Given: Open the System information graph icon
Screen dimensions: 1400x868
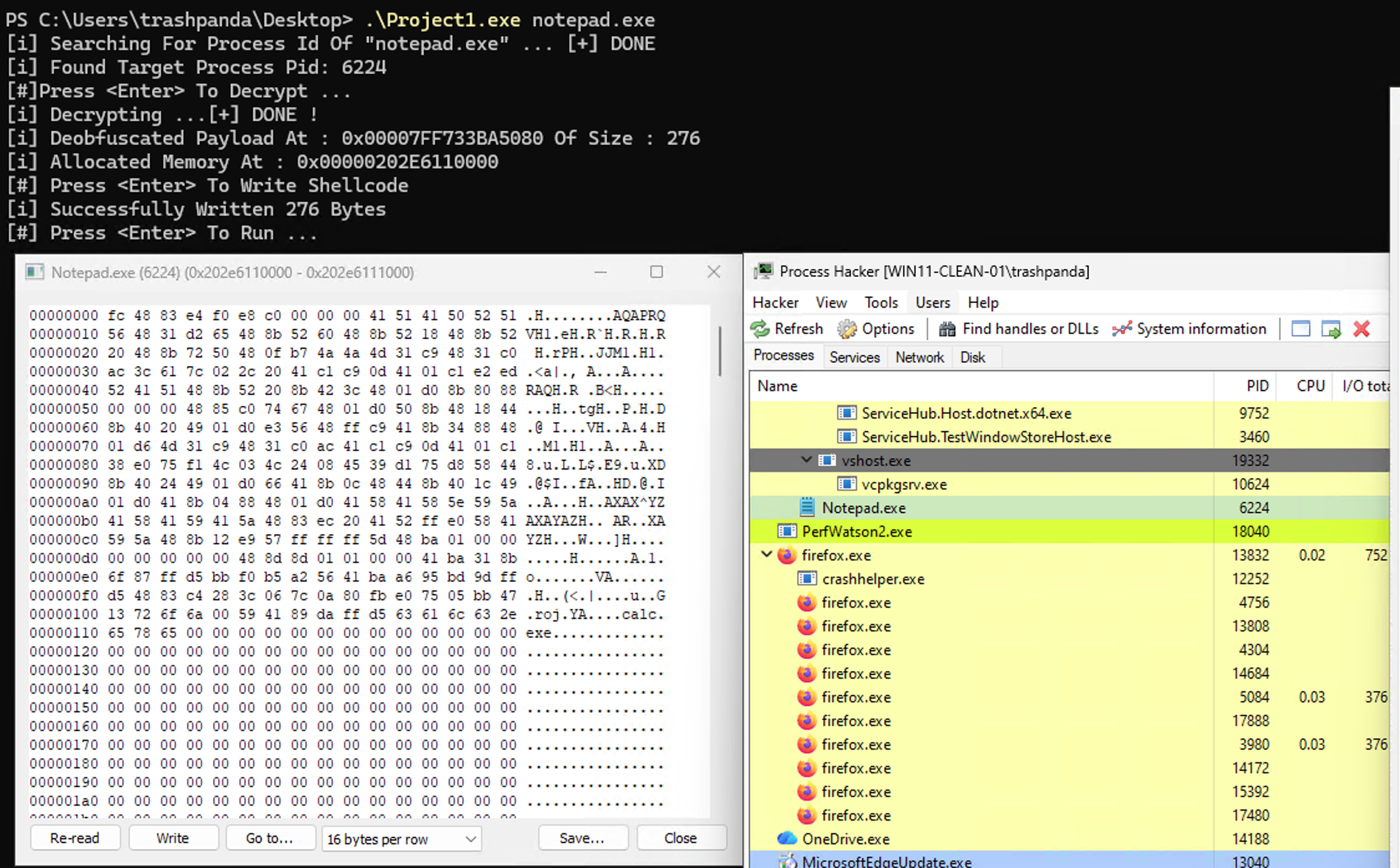Looking at the screenshot, I should [x=1122, y=329].
